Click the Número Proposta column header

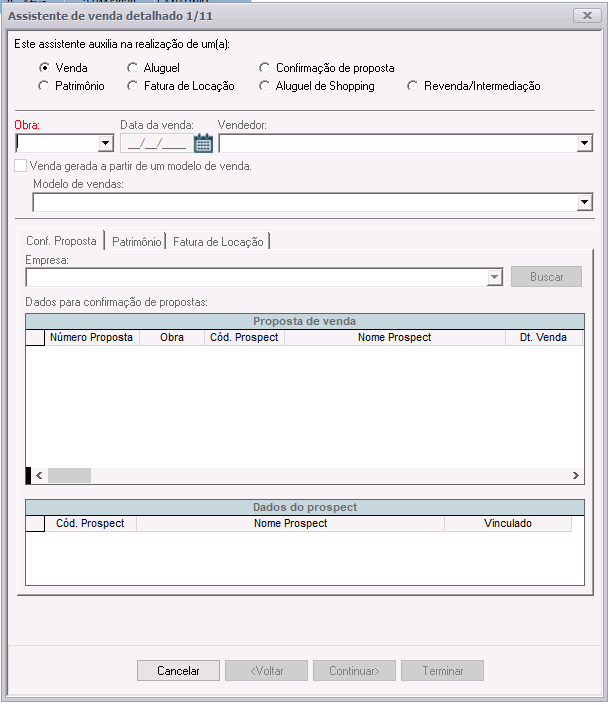92,337
